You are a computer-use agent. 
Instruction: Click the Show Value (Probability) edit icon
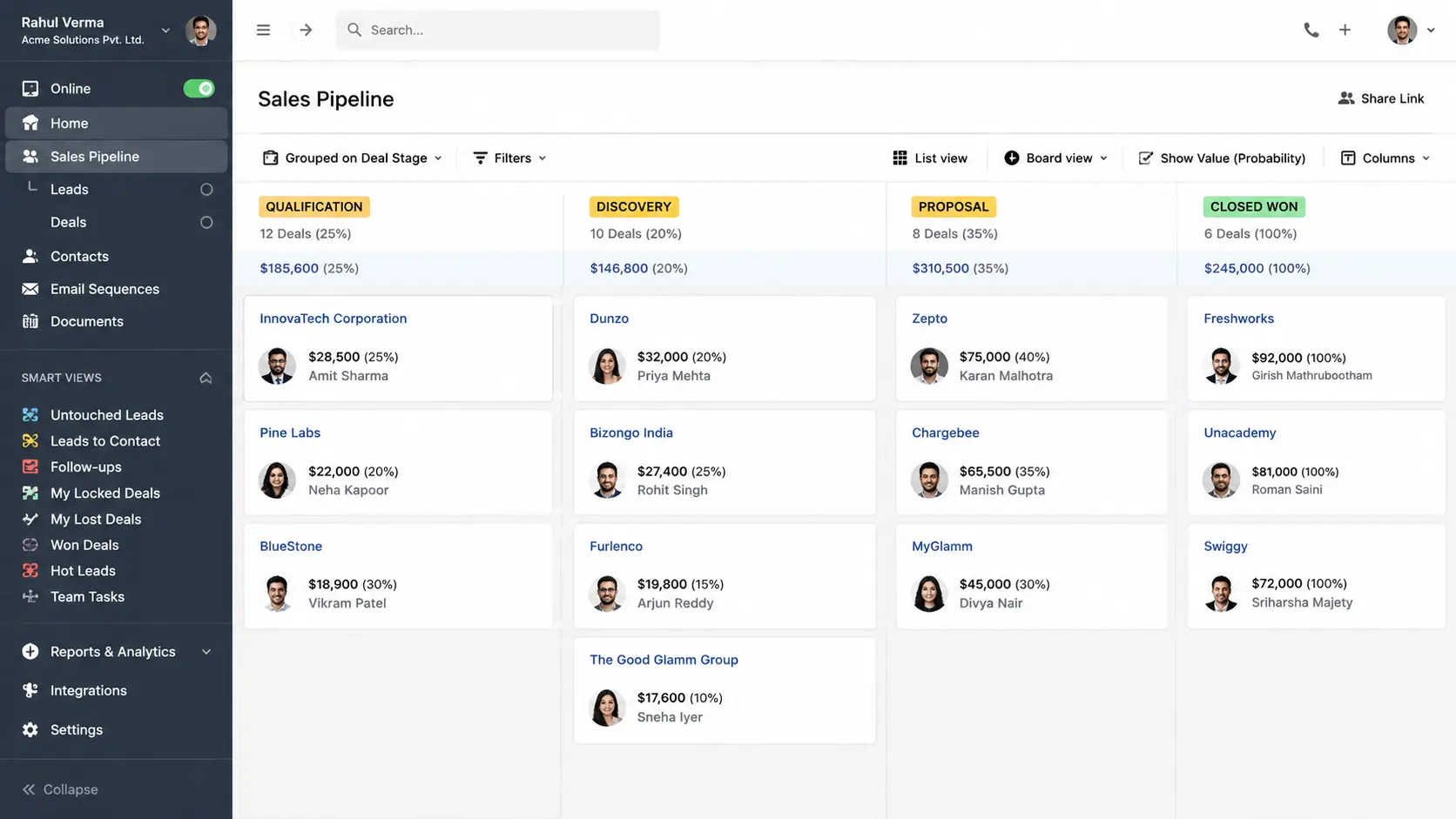[x=1145, y=158]
